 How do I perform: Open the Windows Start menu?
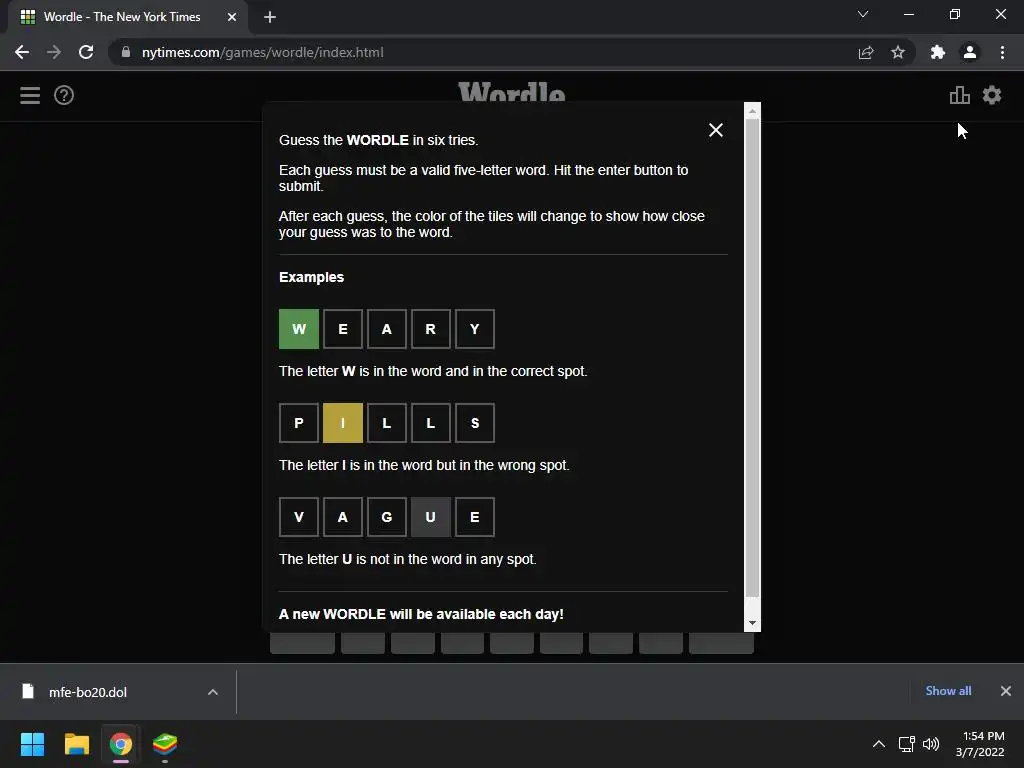[x=32, y=744]
